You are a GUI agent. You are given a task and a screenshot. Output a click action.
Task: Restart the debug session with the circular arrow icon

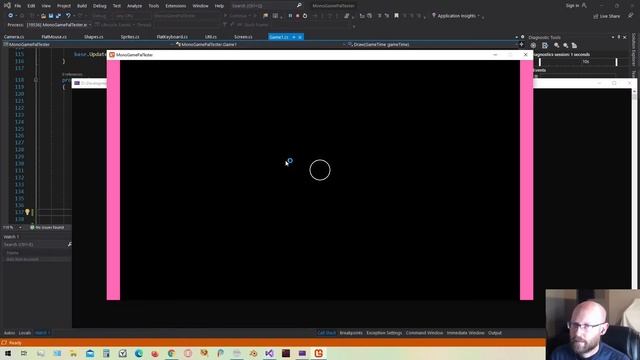[305, 16]
